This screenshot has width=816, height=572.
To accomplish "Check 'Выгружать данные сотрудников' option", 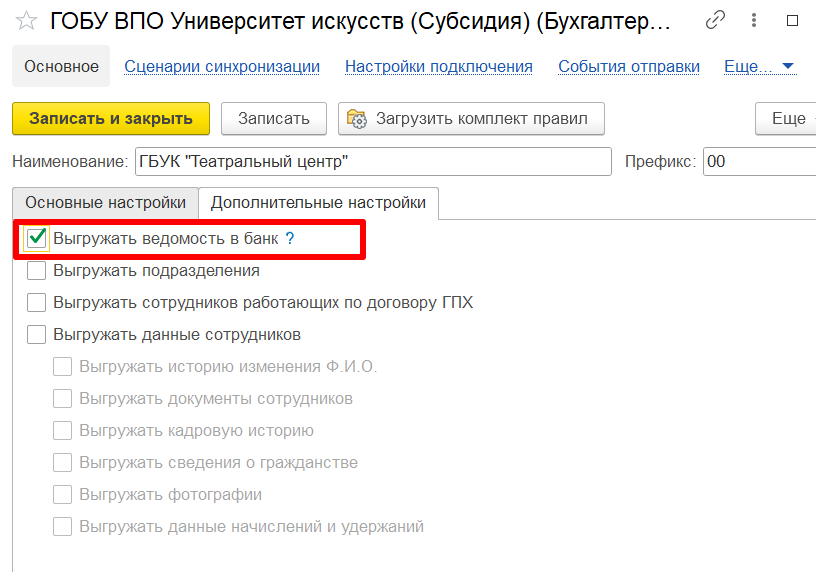I will point(37,334).
